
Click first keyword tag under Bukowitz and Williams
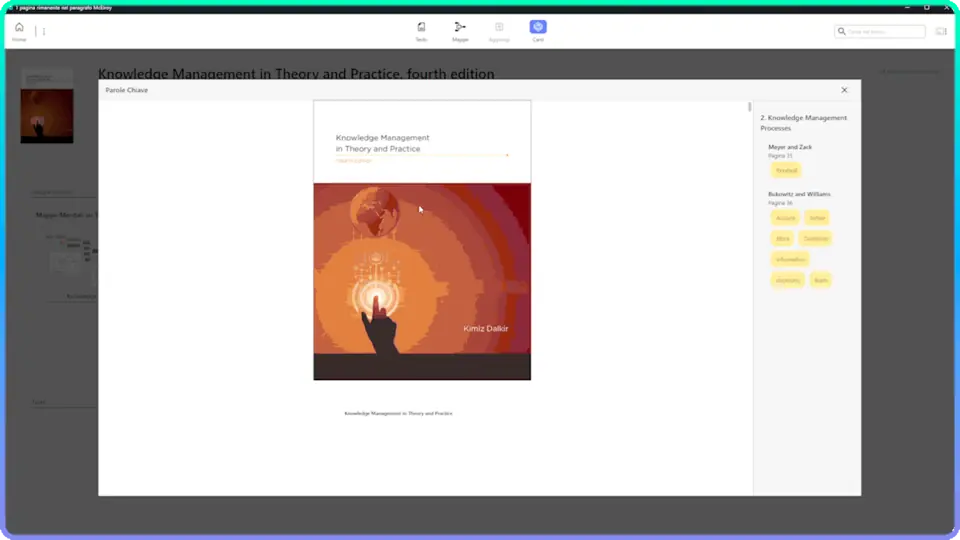pos(786,218)
